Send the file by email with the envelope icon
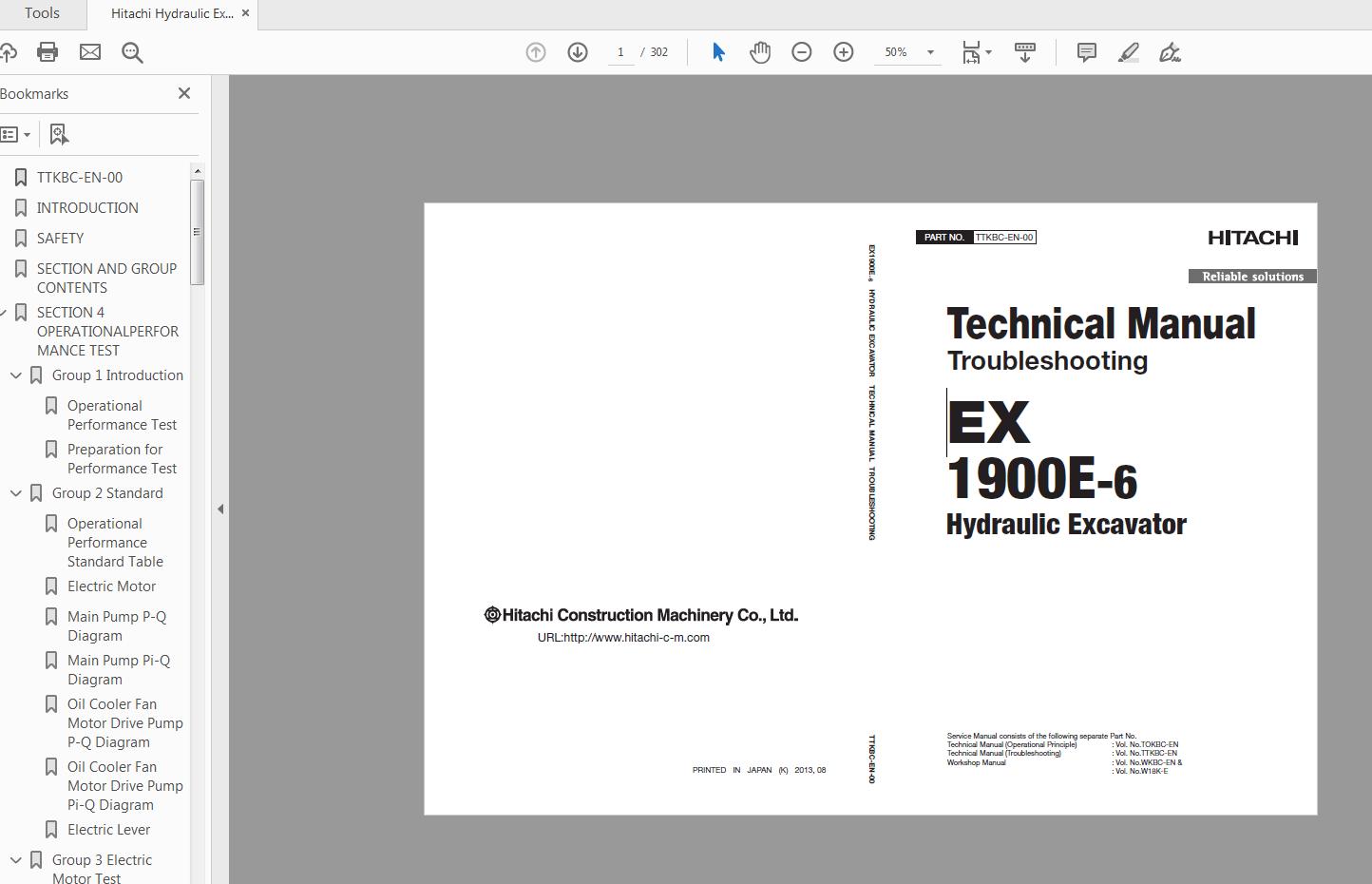 (90, 52)
